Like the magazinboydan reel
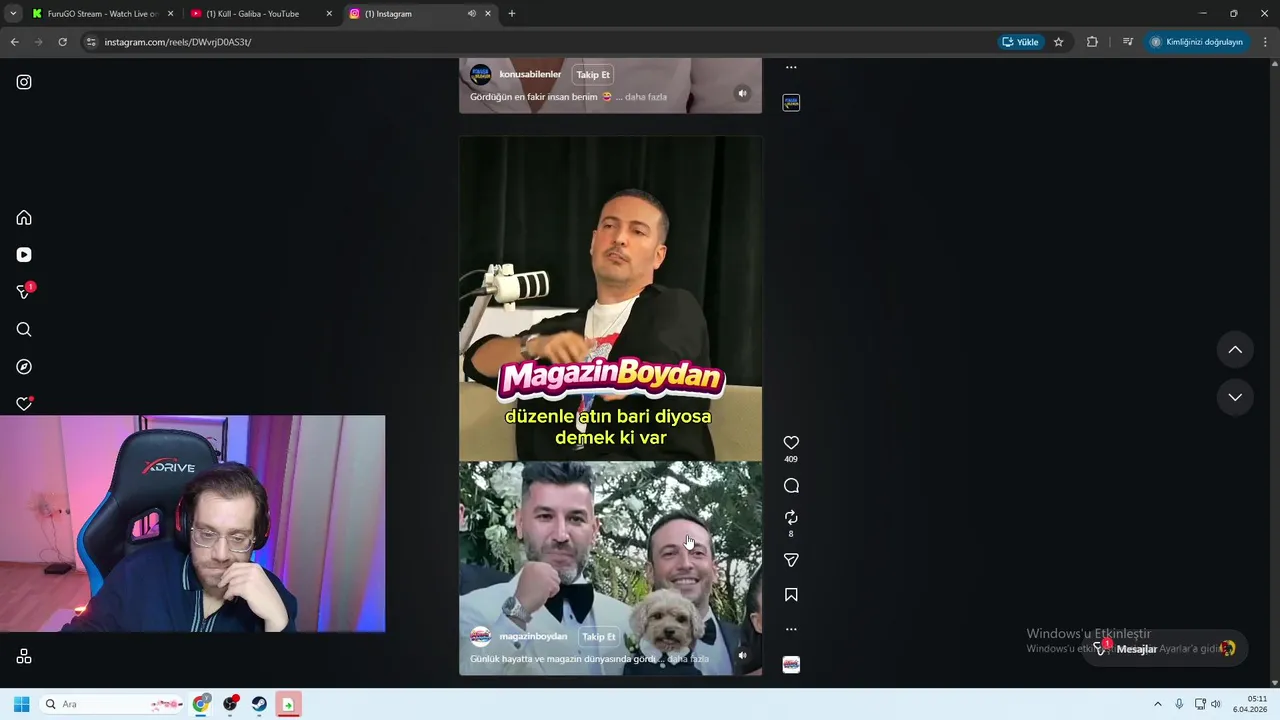 point(791,443)
